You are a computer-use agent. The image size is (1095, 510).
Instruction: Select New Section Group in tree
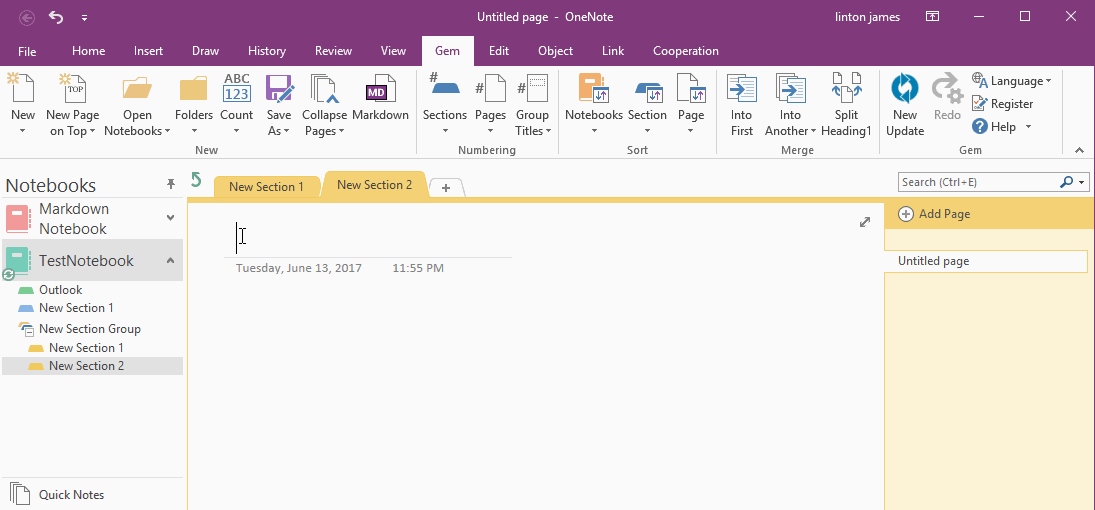click(91, 328)
